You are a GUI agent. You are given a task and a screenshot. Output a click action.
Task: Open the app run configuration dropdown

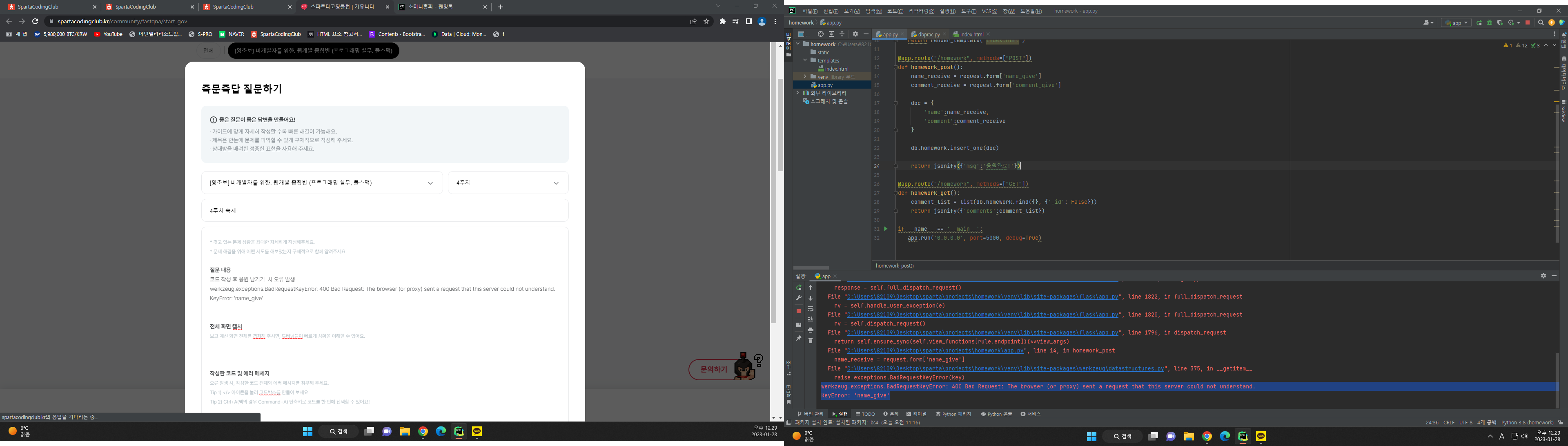pyautogui.click(x=1456, y=22)
